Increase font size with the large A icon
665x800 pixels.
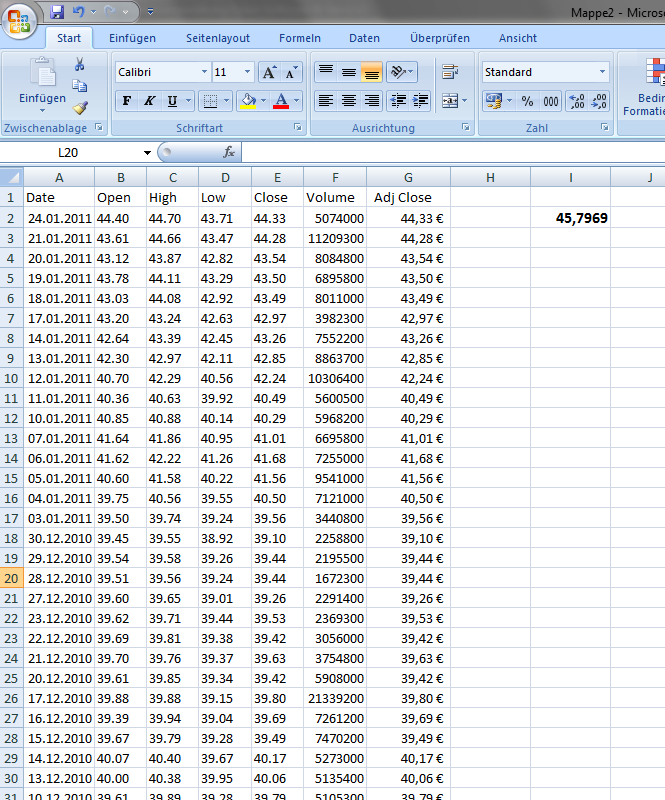point(269,72)
